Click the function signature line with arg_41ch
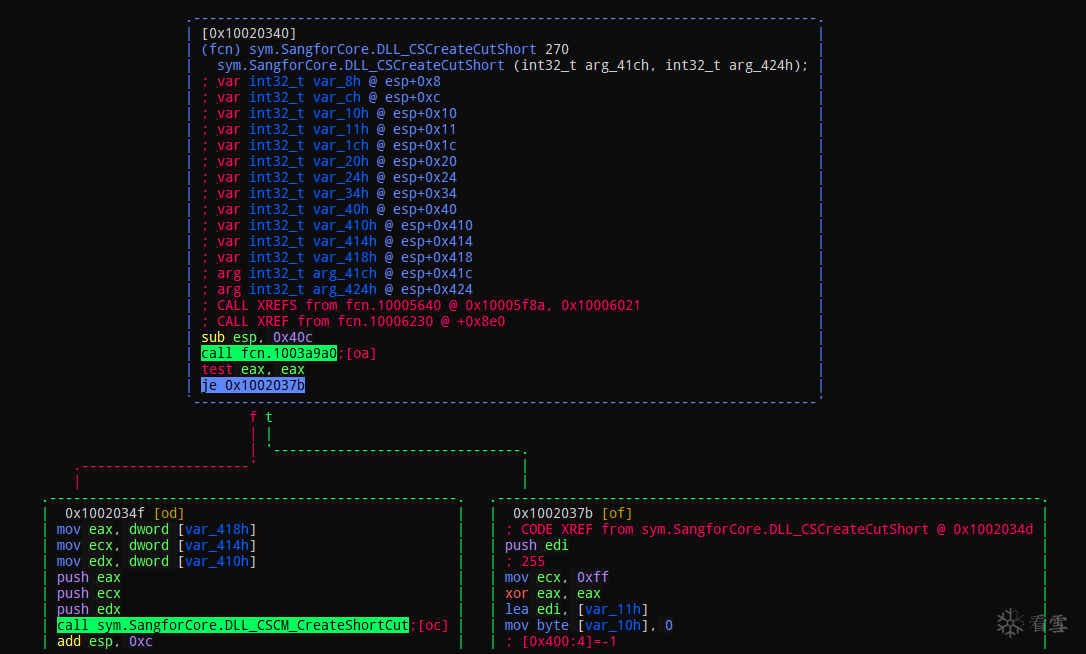 (x=513, y=65)
